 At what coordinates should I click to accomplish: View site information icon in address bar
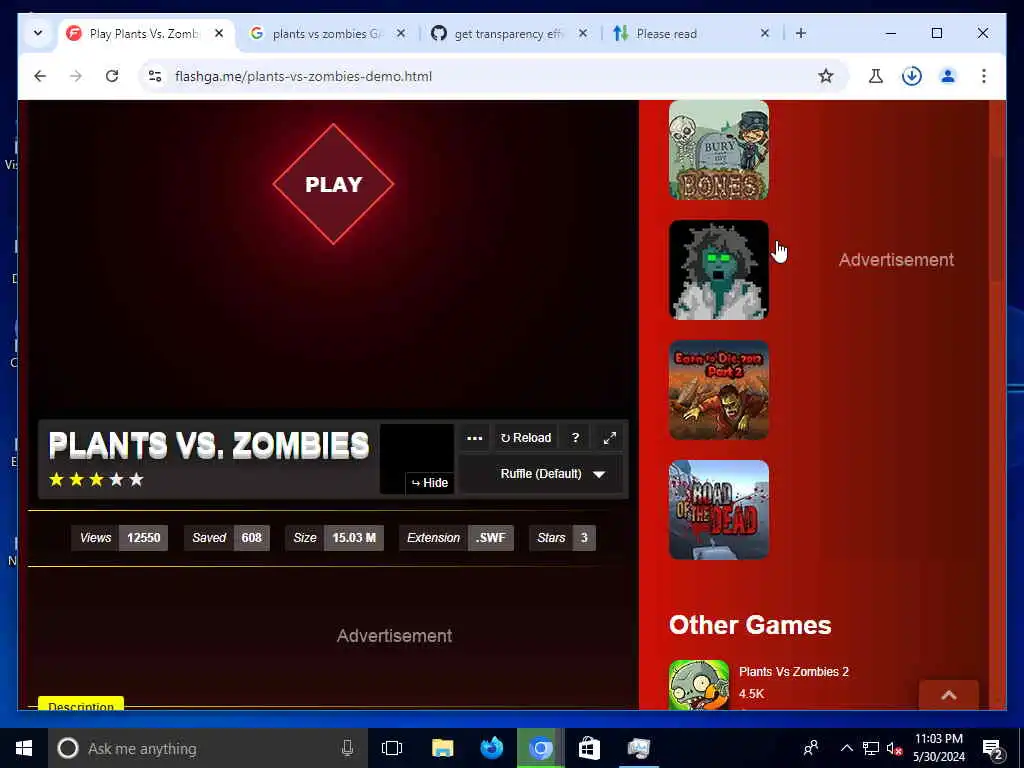tap(155, 76)
